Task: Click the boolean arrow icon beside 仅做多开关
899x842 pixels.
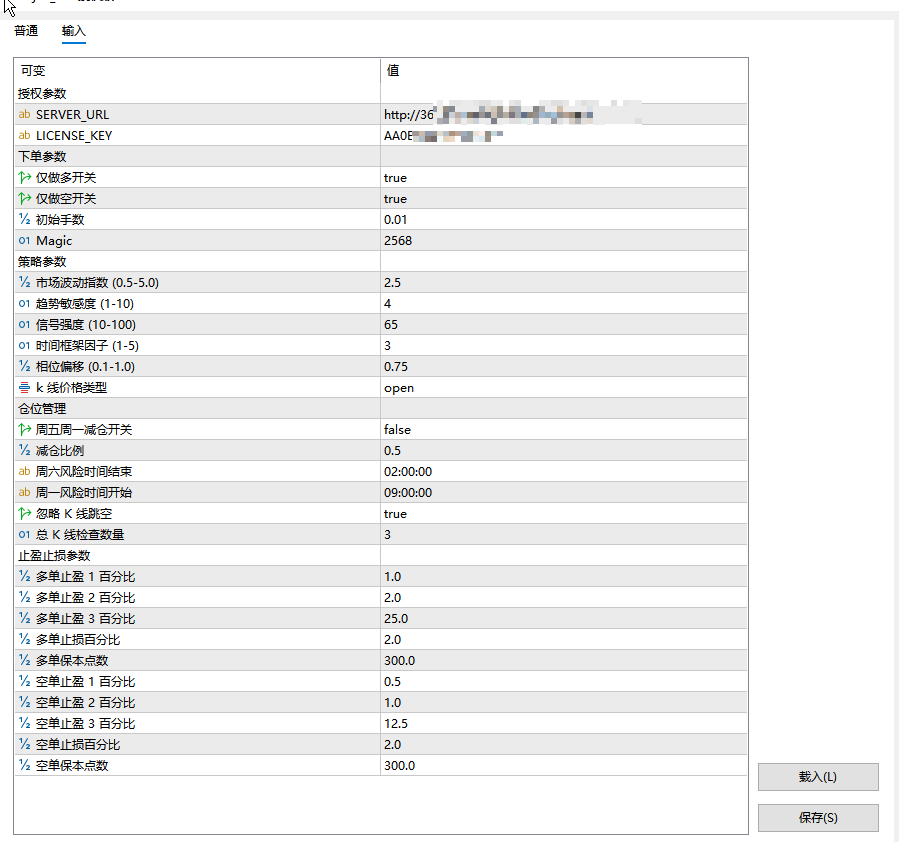Action: [x=25, y=178]
